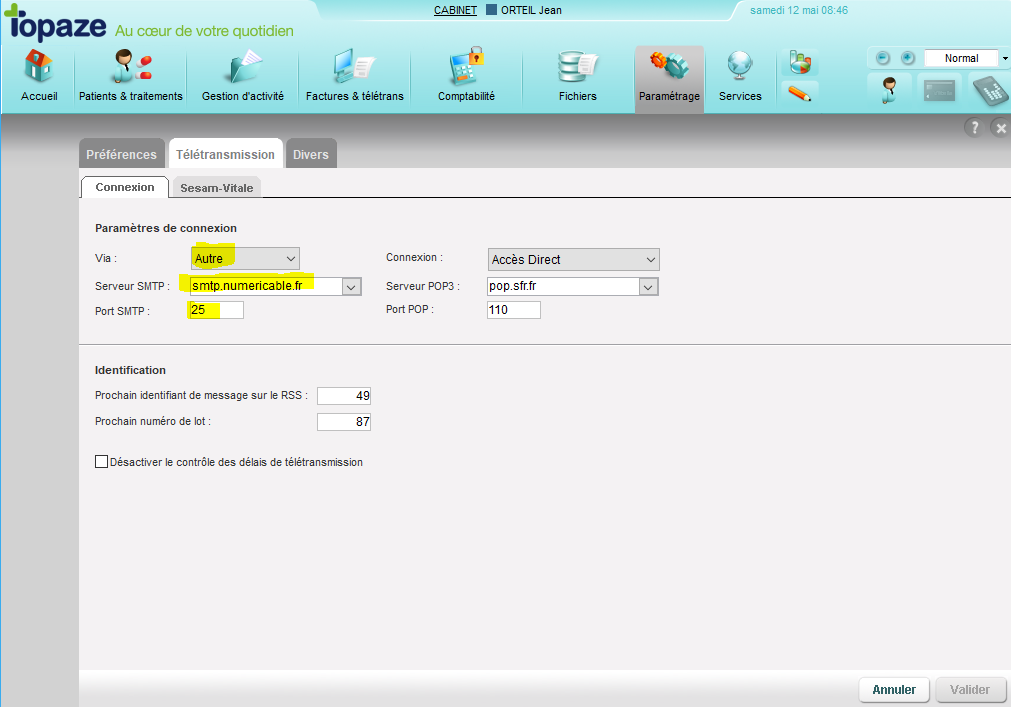
Task: Click the statistics chart icon
Action: [798, 63]
